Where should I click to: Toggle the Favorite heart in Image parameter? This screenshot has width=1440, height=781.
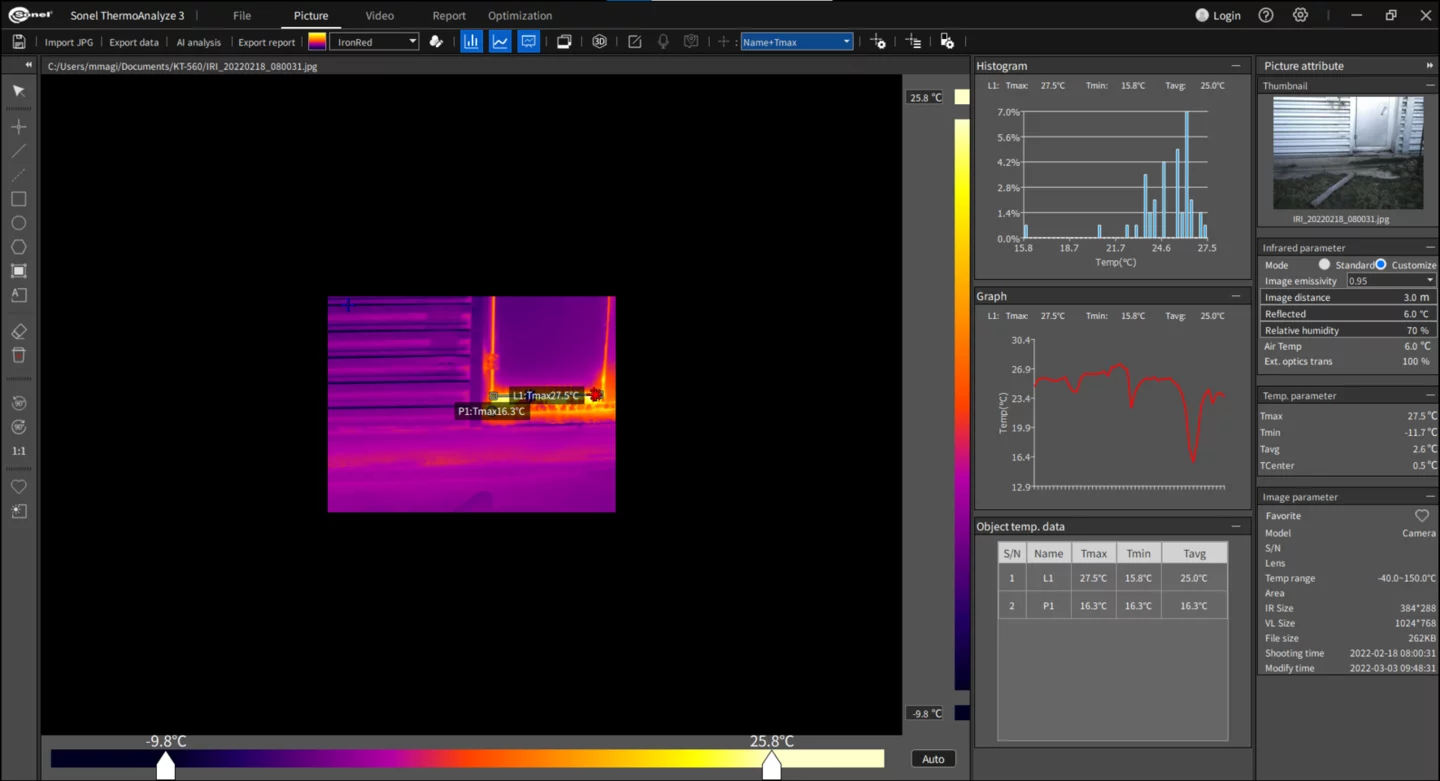[x=1421, y=516]
